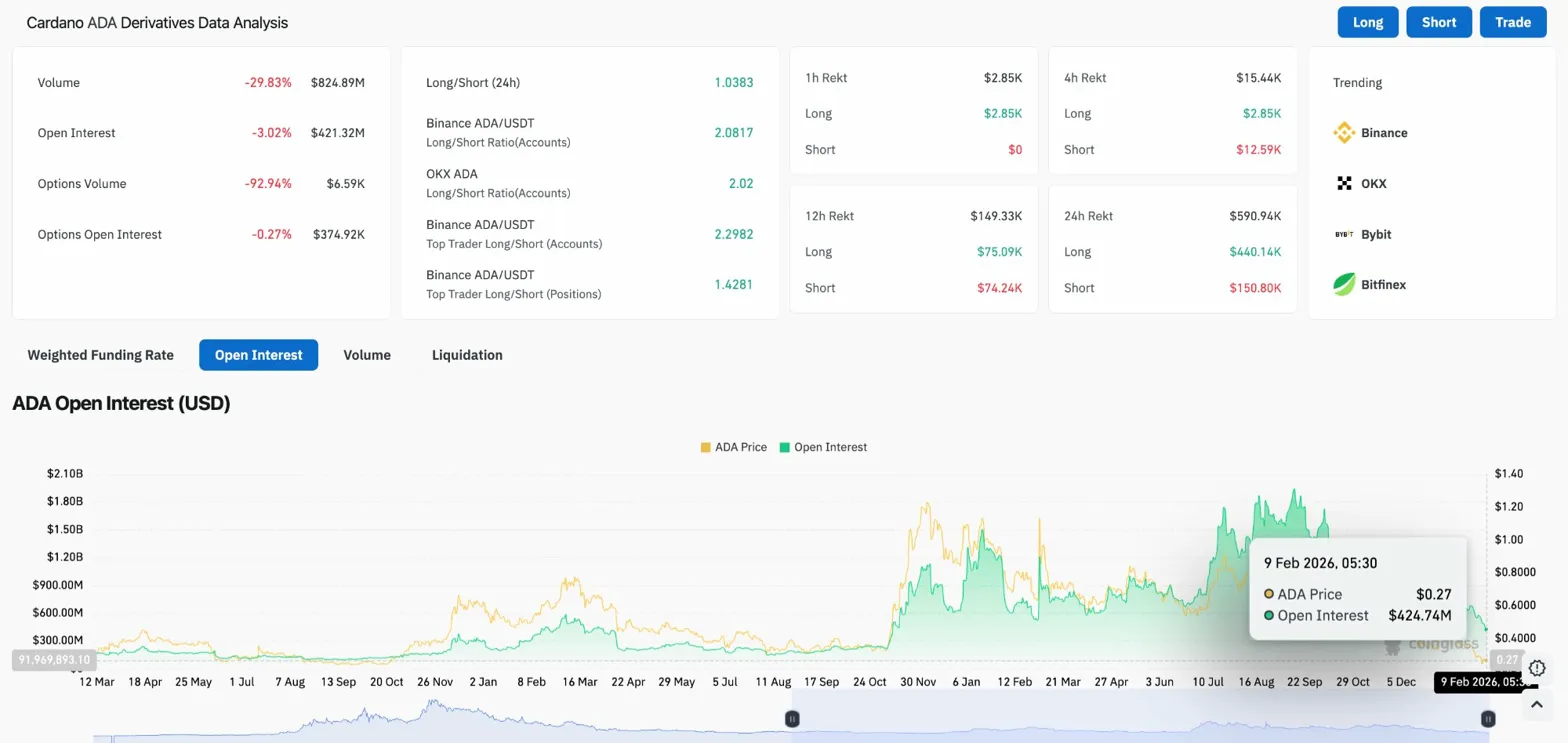This screenshot has width=1568, height=743.
Task: Click the right range slider handle
Action: [x=1488, y=718]
